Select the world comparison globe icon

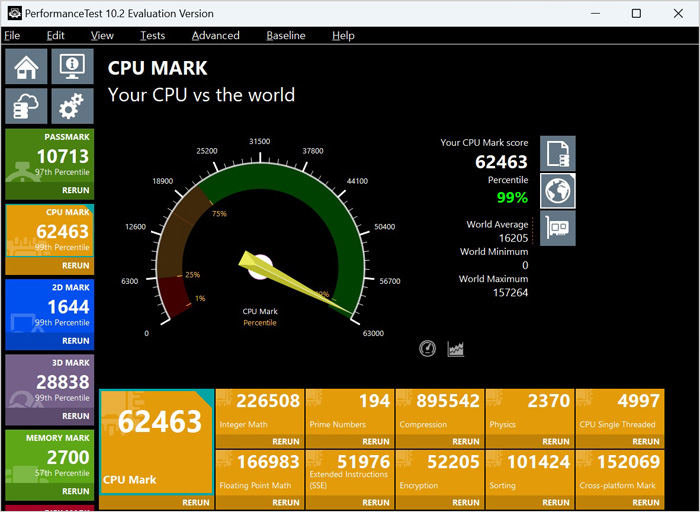(558, 191)
